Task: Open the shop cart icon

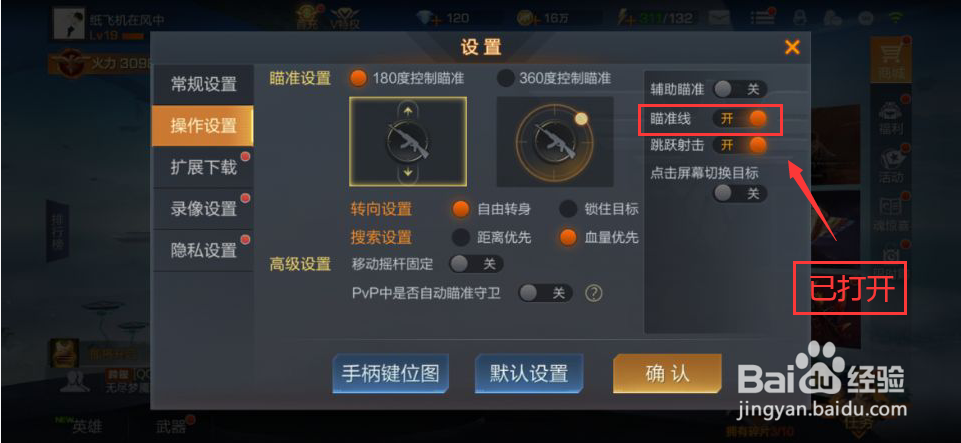Action: 891,57
